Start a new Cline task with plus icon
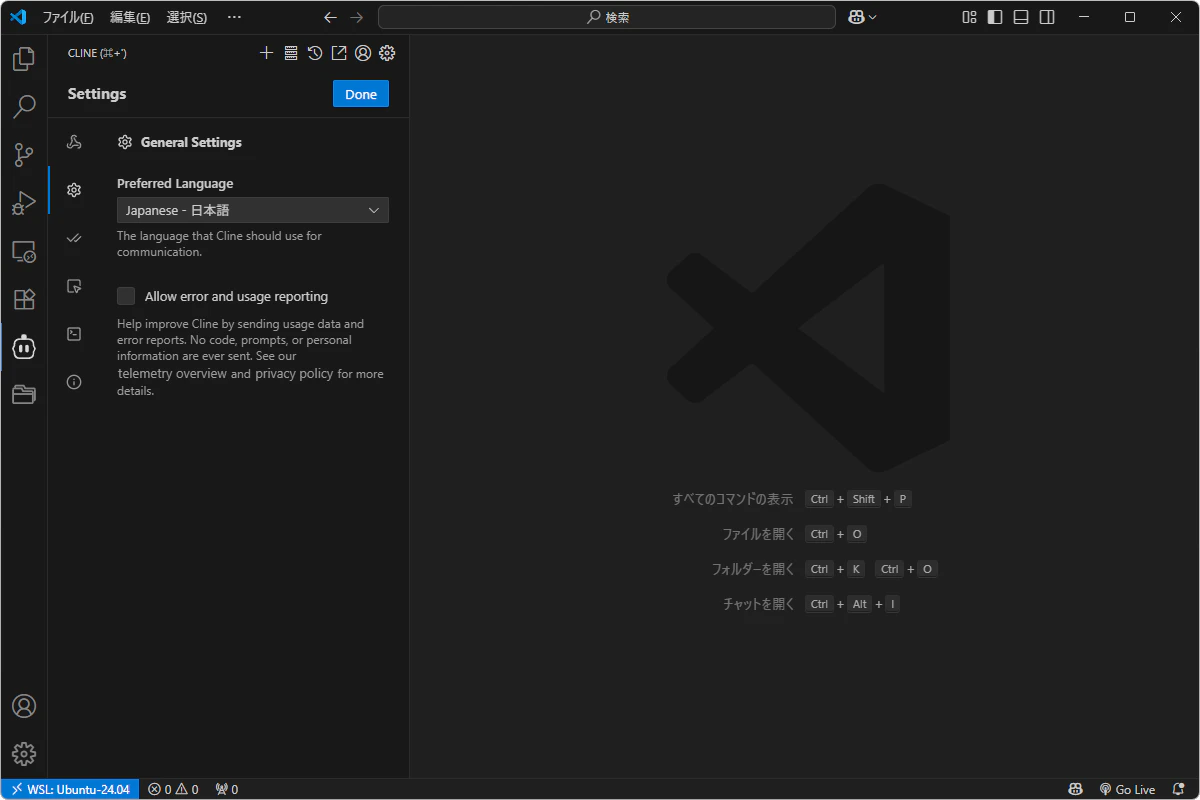The image size is (1200, 800). [266, 53]
